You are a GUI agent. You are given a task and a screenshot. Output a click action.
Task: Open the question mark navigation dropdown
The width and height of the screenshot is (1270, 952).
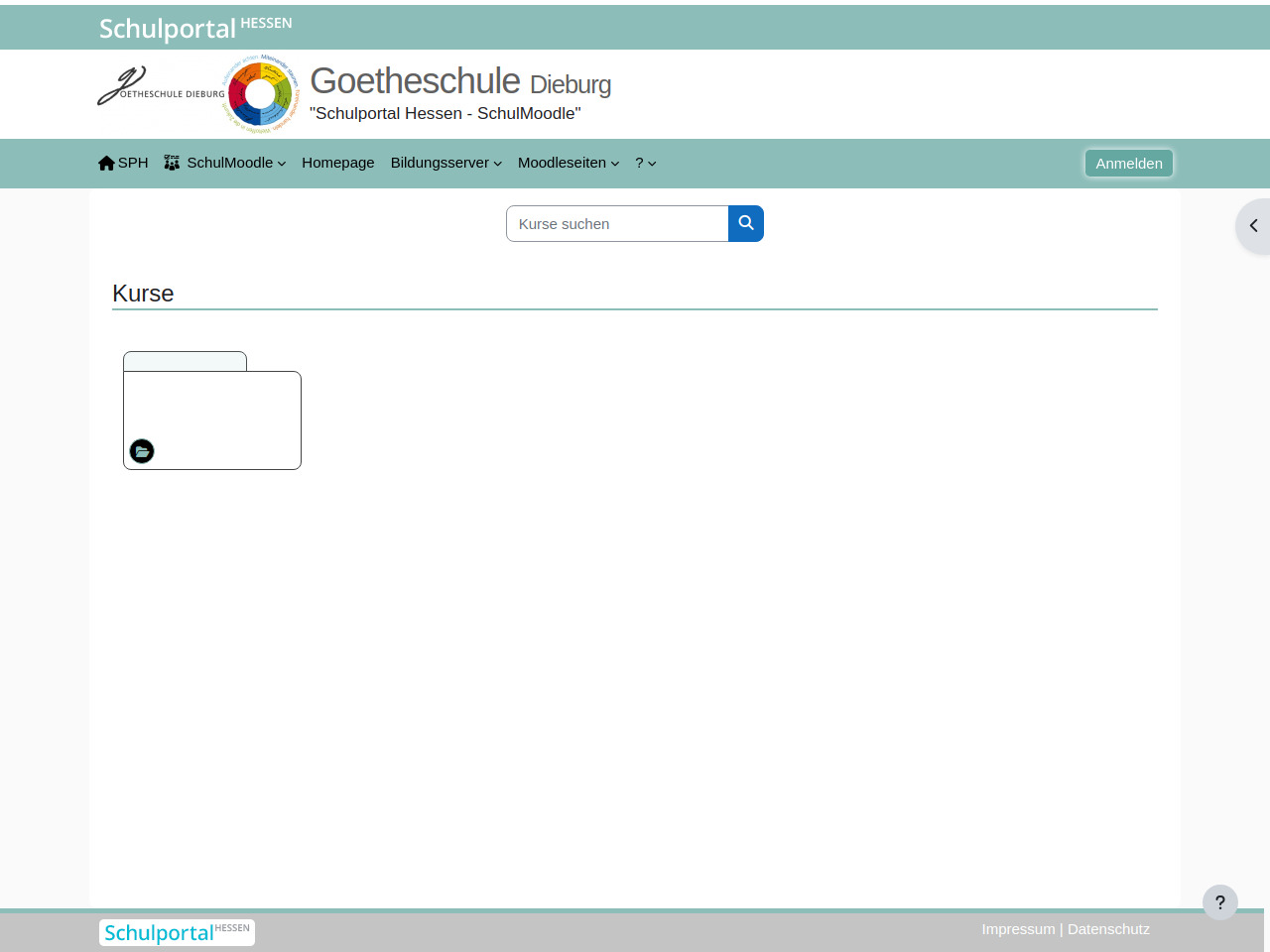click(x=645, y=163)
